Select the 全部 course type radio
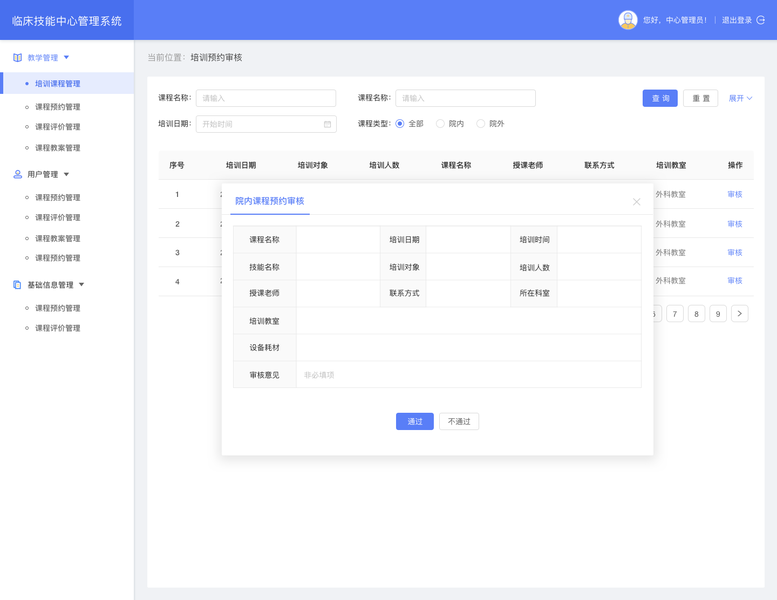 [400, 124]
